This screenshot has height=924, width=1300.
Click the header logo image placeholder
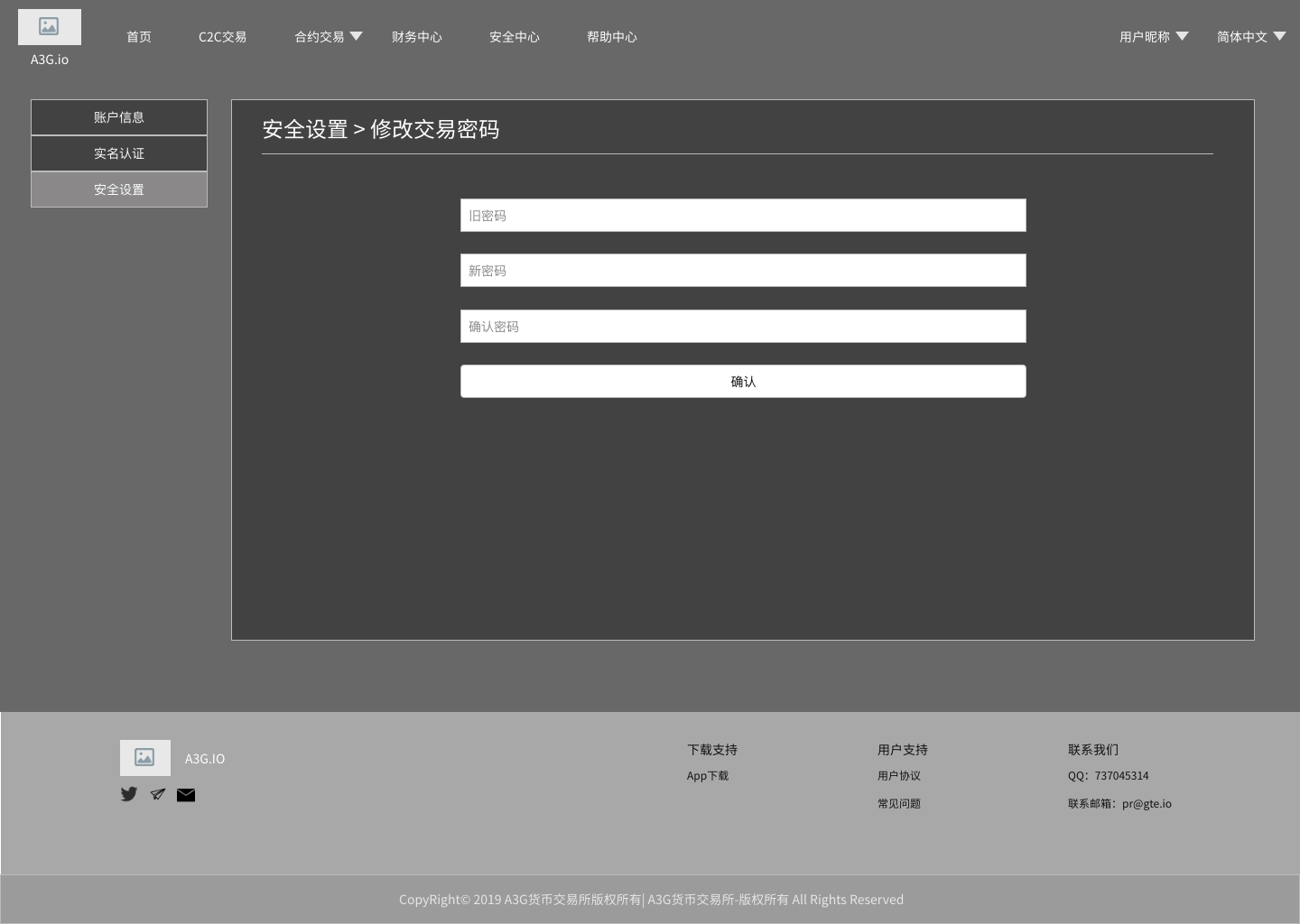50,27
